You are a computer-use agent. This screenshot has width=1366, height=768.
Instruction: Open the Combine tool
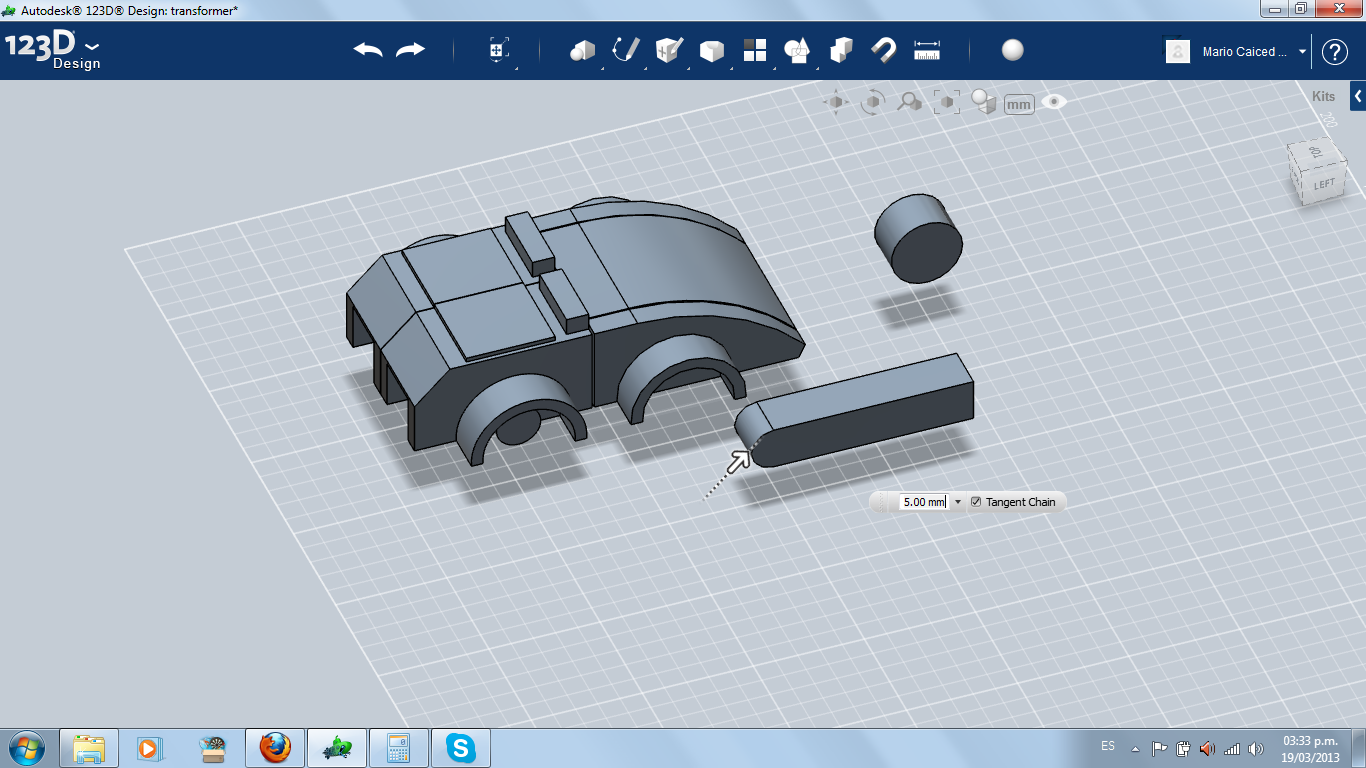click(841, 50)
